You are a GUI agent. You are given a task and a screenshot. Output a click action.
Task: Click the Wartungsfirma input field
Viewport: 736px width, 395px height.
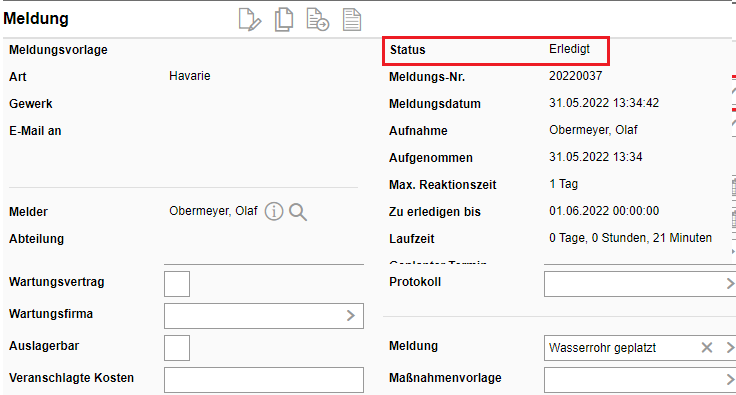click(264, 316)
